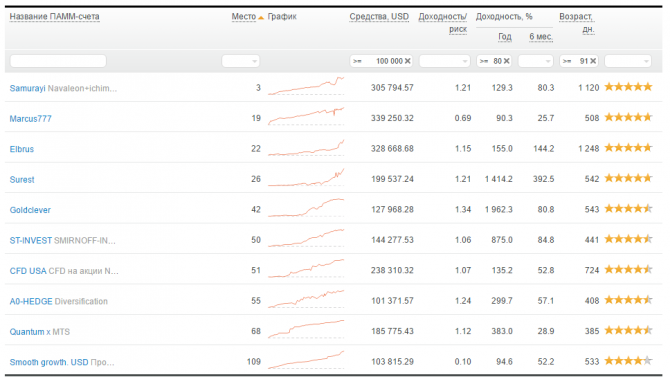Click Samurayi star rating
670x377 pixels.
(x=628, y=87)
